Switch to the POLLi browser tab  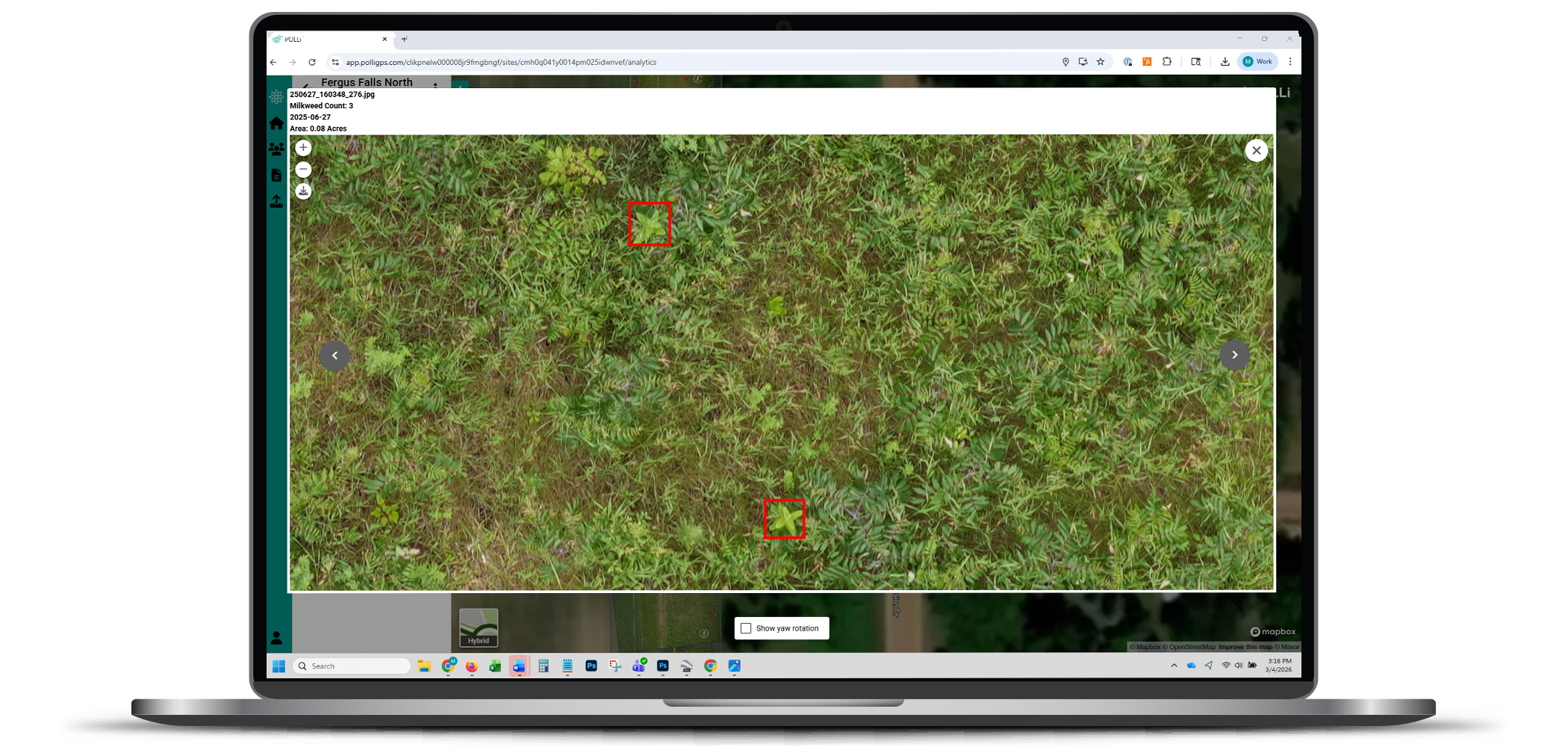(330, 40)
